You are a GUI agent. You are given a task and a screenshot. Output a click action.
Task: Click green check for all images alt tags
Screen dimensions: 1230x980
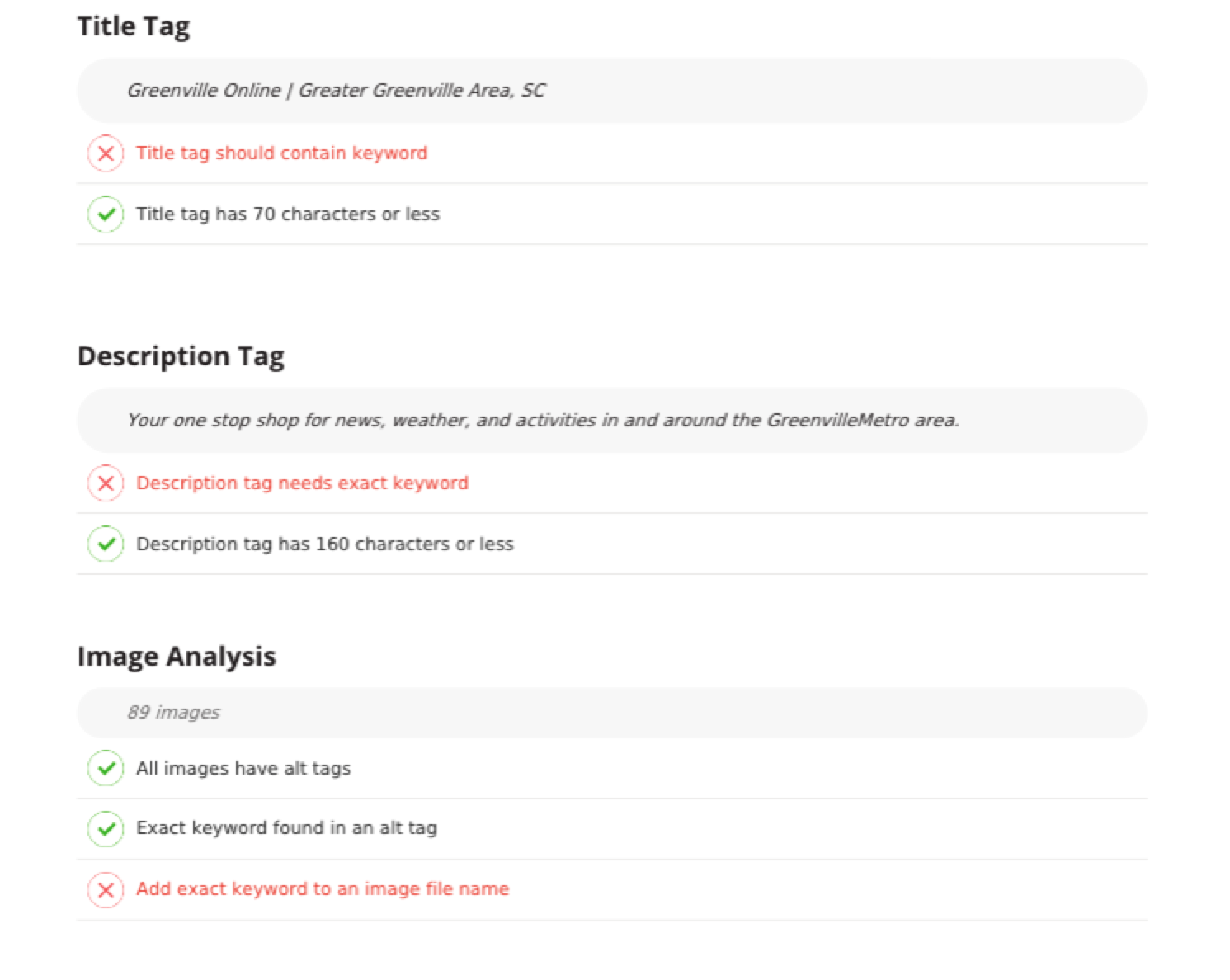click(x=106, y=768)
